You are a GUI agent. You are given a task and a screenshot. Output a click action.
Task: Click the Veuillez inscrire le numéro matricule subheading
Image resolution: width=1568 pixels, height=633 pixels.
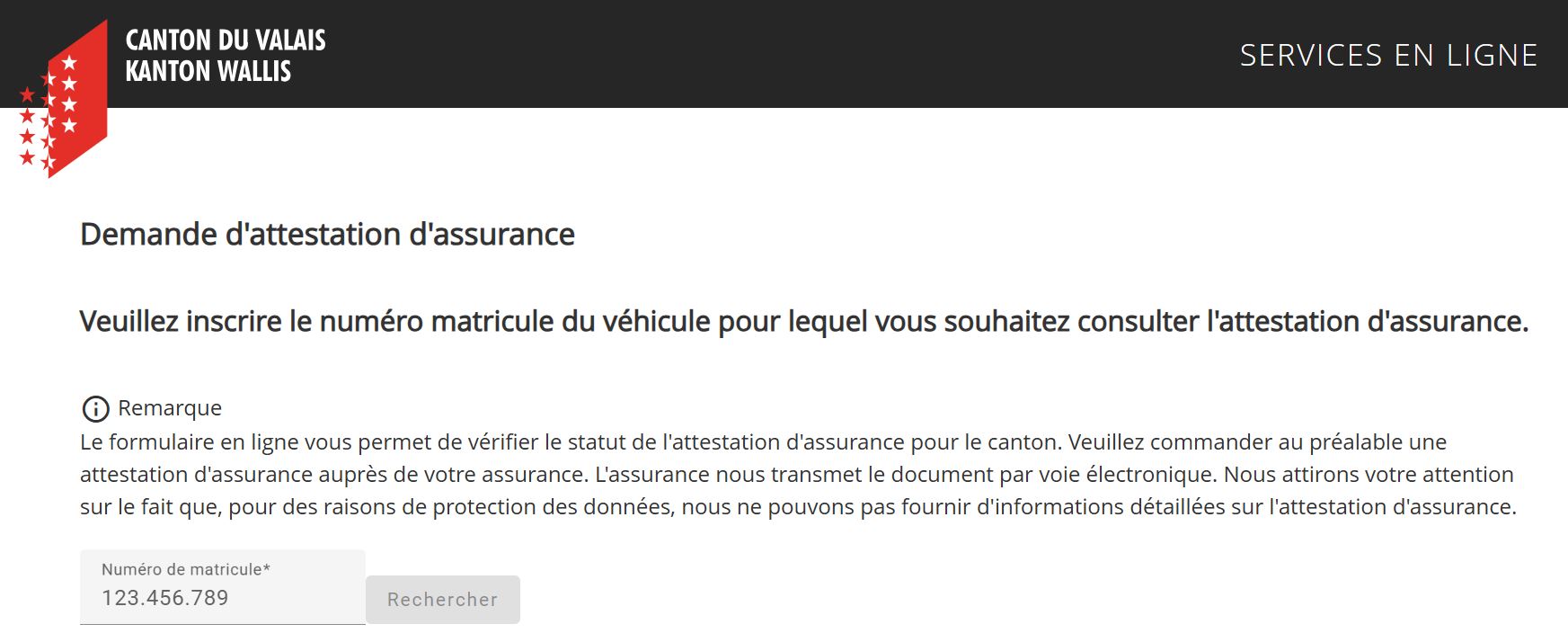coord(803,321)
